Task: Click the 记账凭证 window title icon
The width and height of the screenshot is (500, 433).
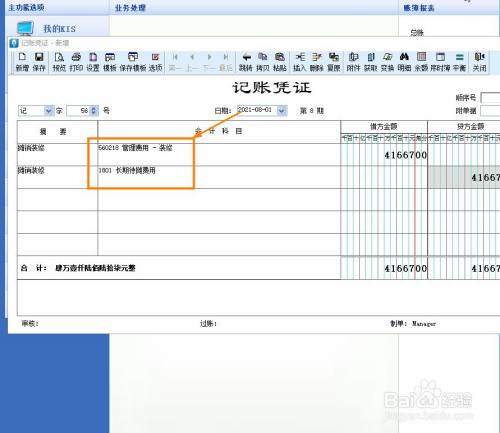Action: click(14, 43)
